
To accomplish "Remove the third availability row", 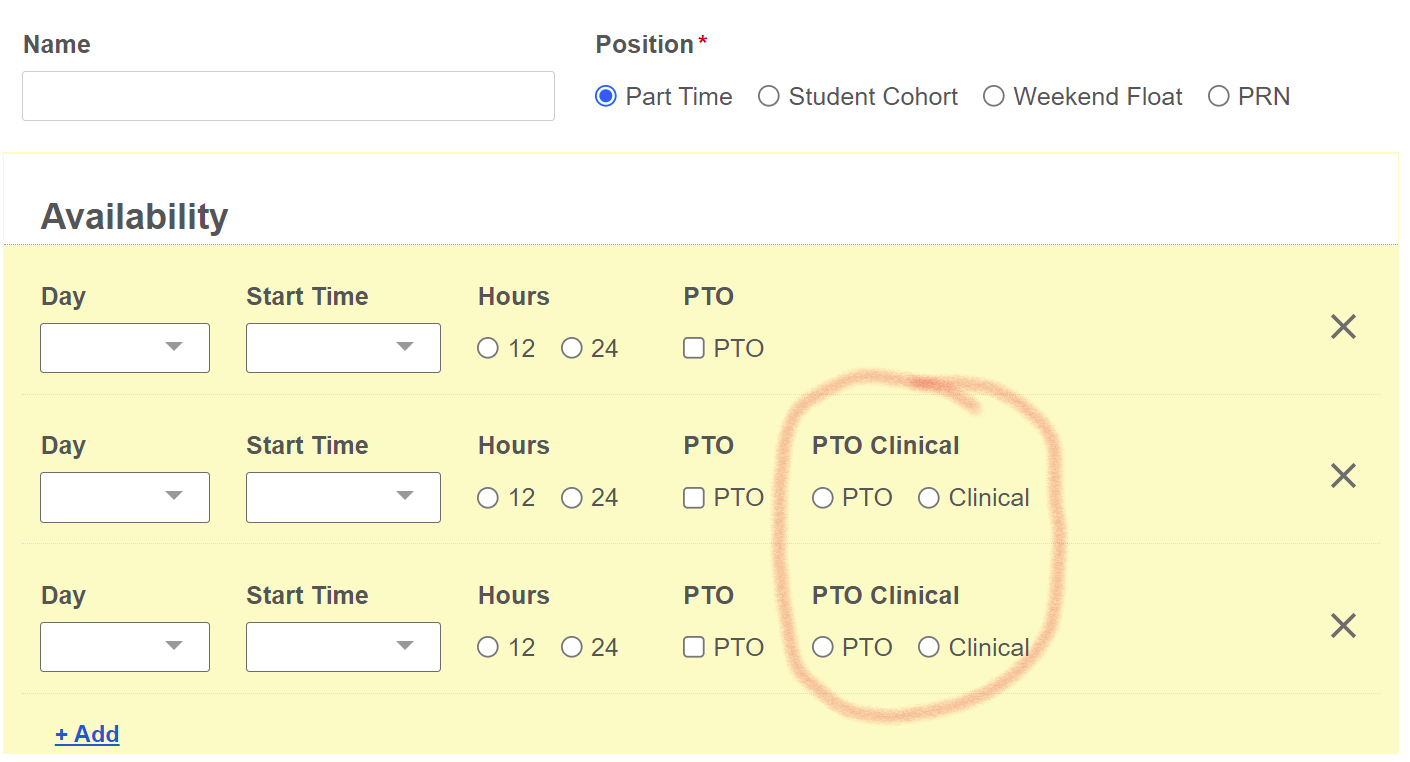I will tap(1343, 626).
